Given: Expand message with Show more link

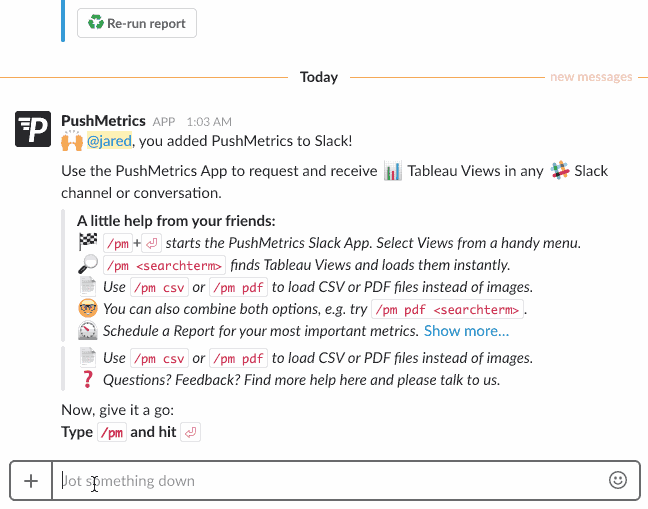Looking at the screenshot, I should [x=466, y=330].
